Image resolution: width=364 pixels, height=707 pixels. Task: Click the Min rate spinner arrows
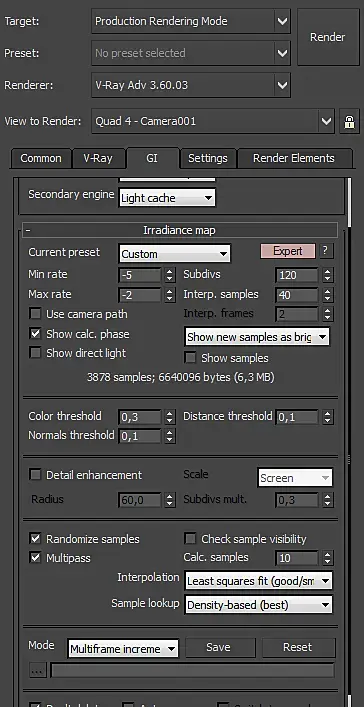point(170,275)
